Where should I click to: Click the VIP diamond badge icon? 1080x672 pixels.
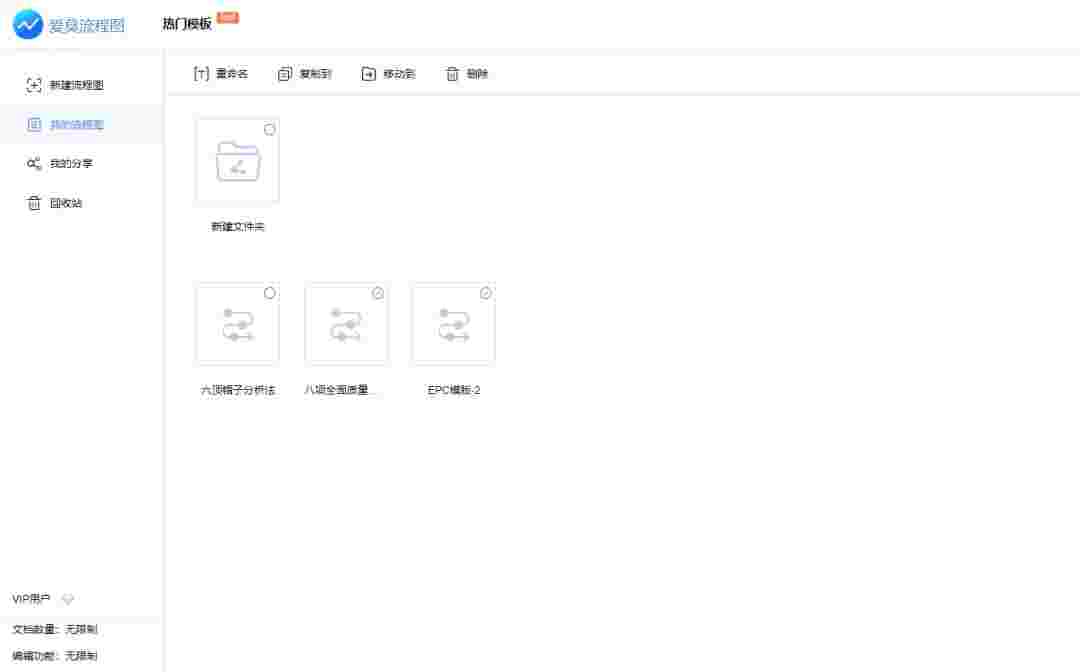click(x=67, y=599)
